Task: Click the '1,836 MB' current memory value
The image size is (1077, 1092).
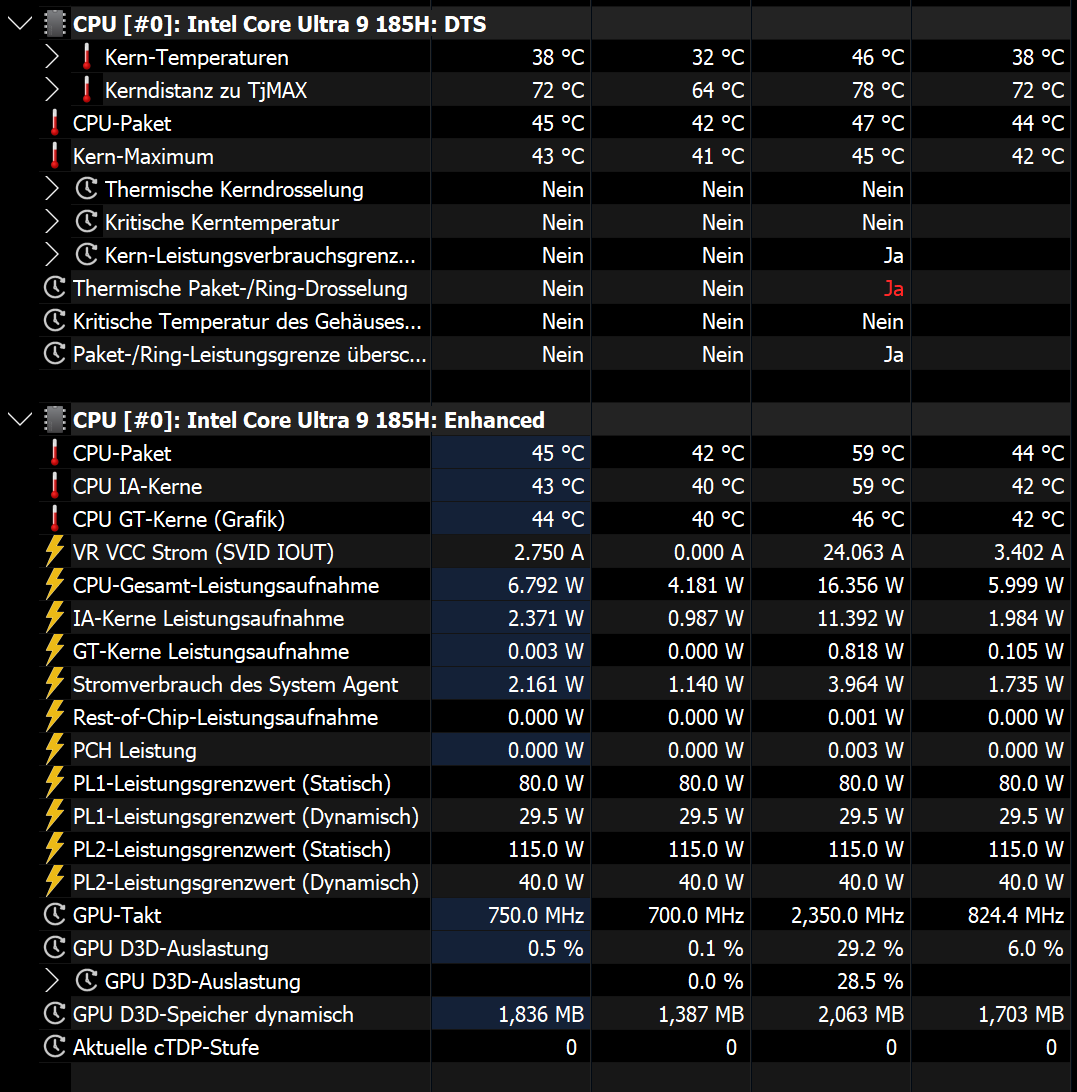Action: (x=541, y=1015)
